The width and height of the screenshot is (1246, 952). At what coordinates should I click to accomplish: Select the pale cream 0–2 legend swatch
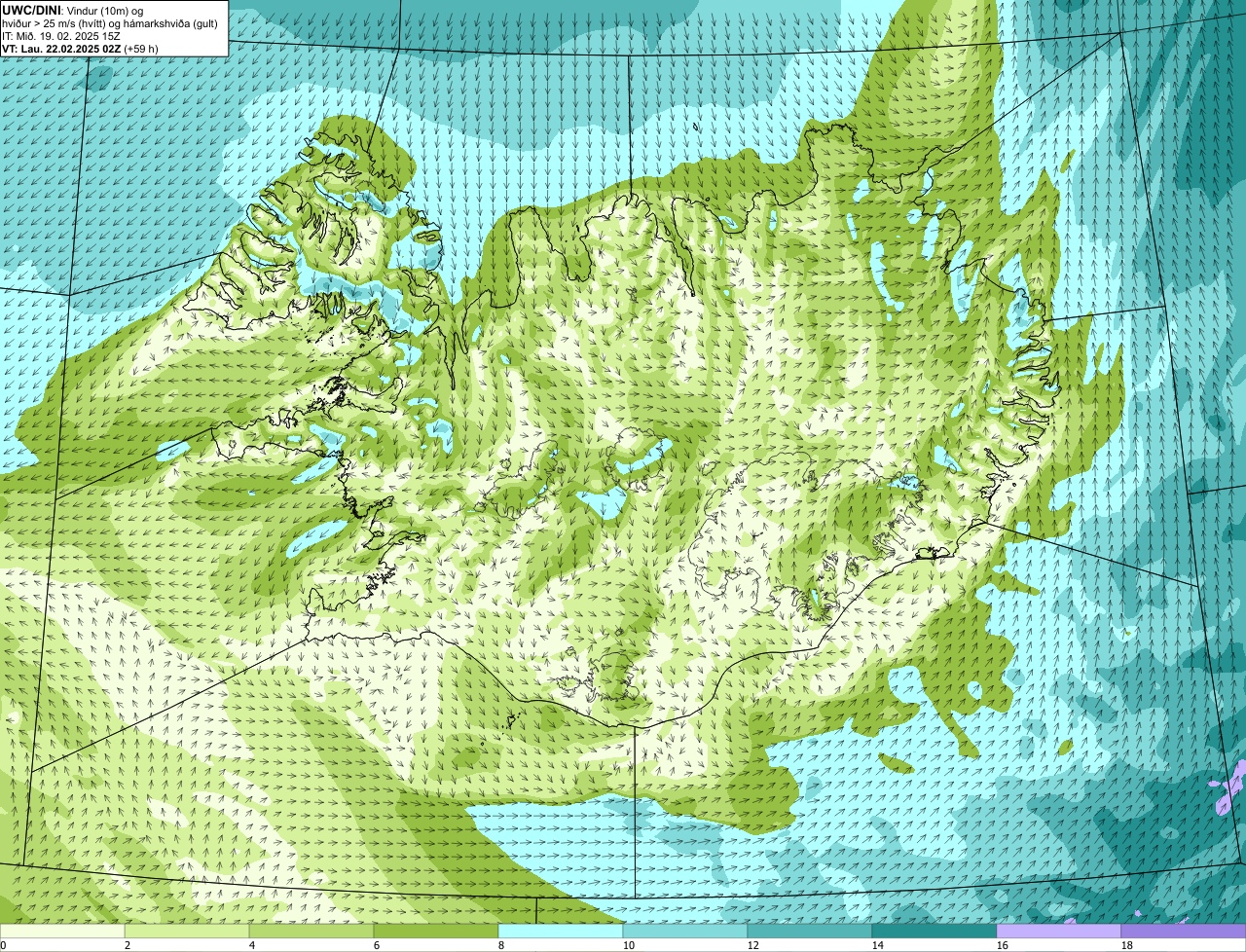(x=62, y=931)
